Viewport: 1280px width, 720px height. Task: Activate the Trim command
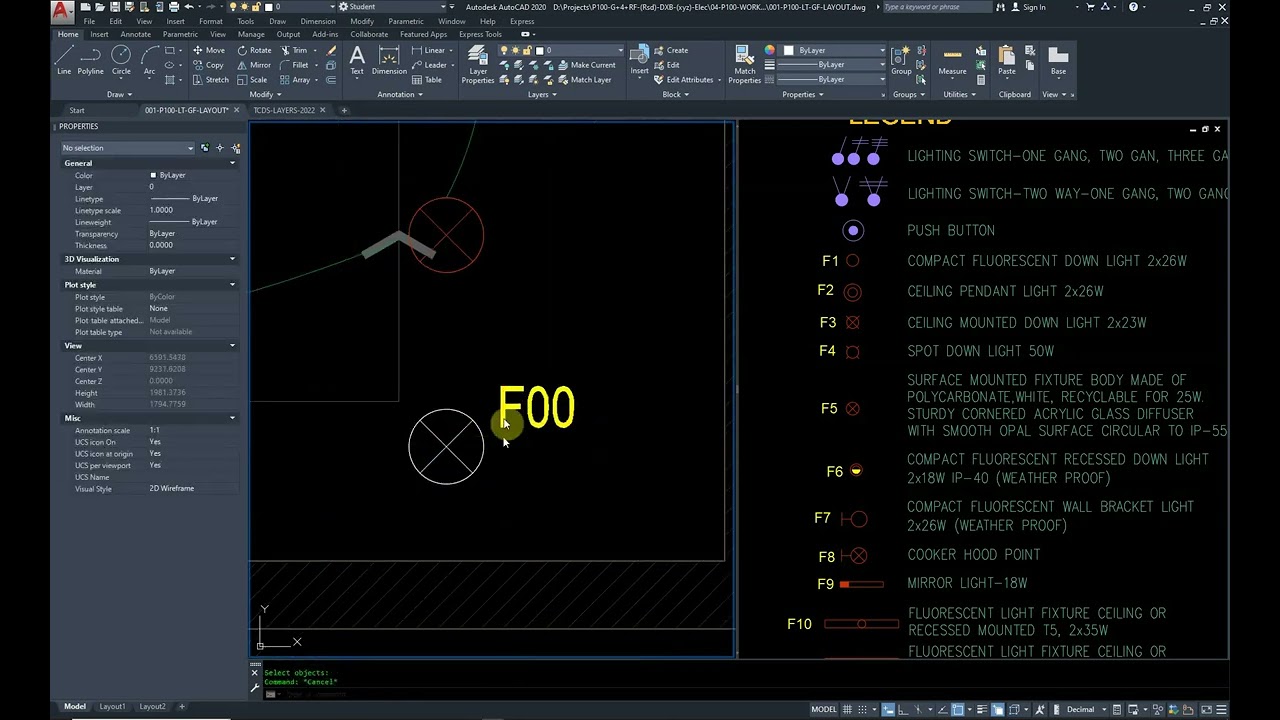point(293,50)
